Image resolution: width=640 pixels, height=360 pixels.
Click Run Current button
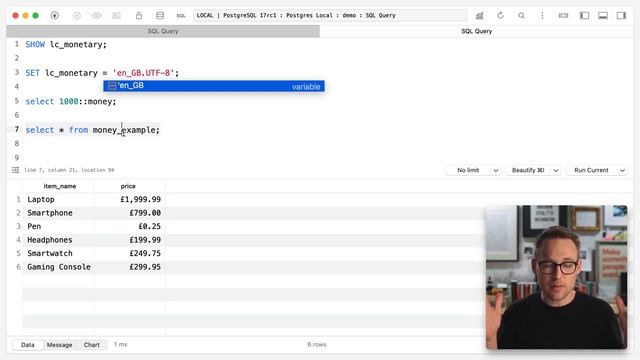pyautogui.click(x=591, y=170)
